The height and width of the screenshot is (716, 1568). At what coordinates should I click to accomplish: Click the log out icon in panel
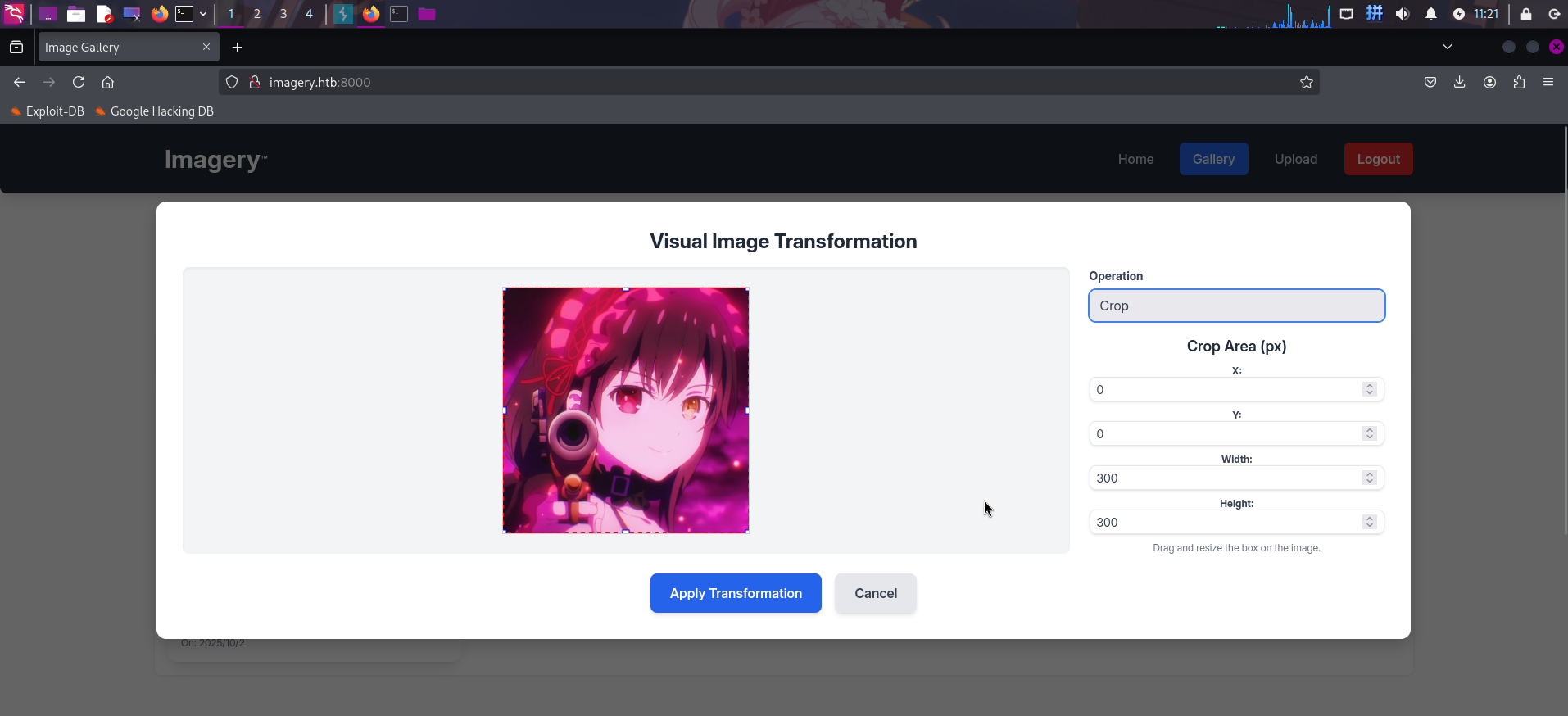(x=1554, y=14)
